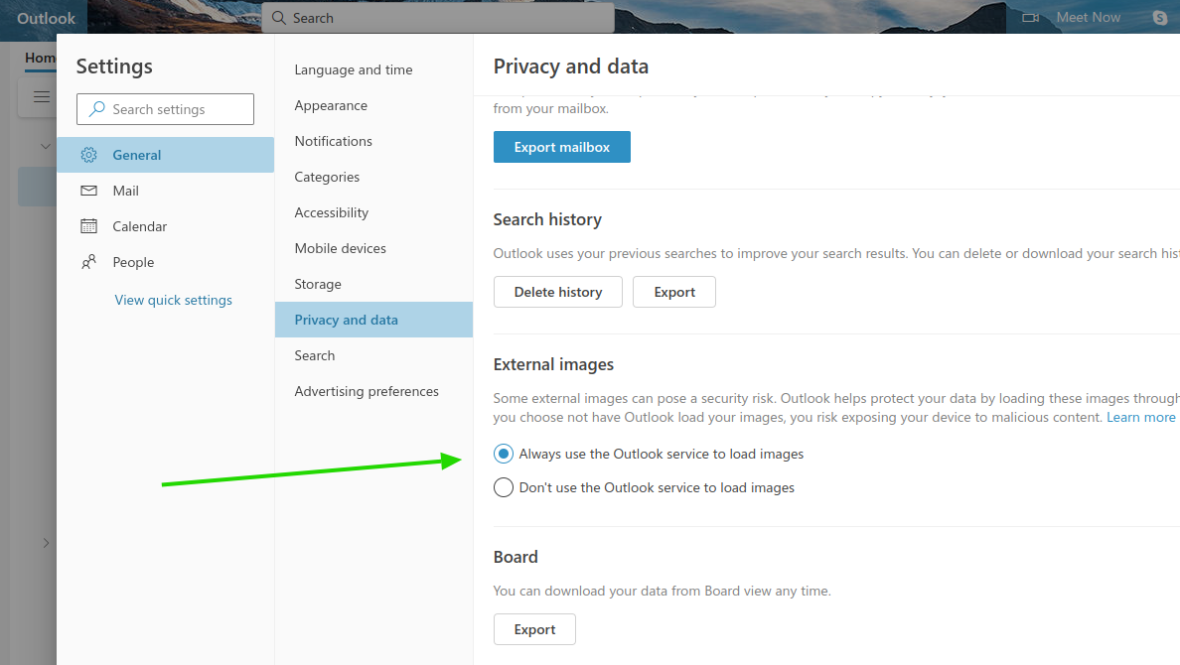Image resolution: width=1180 pixels, height=665 pixels.
Task: Collapse the downward chevron near the top left
Action: (44, 146)
